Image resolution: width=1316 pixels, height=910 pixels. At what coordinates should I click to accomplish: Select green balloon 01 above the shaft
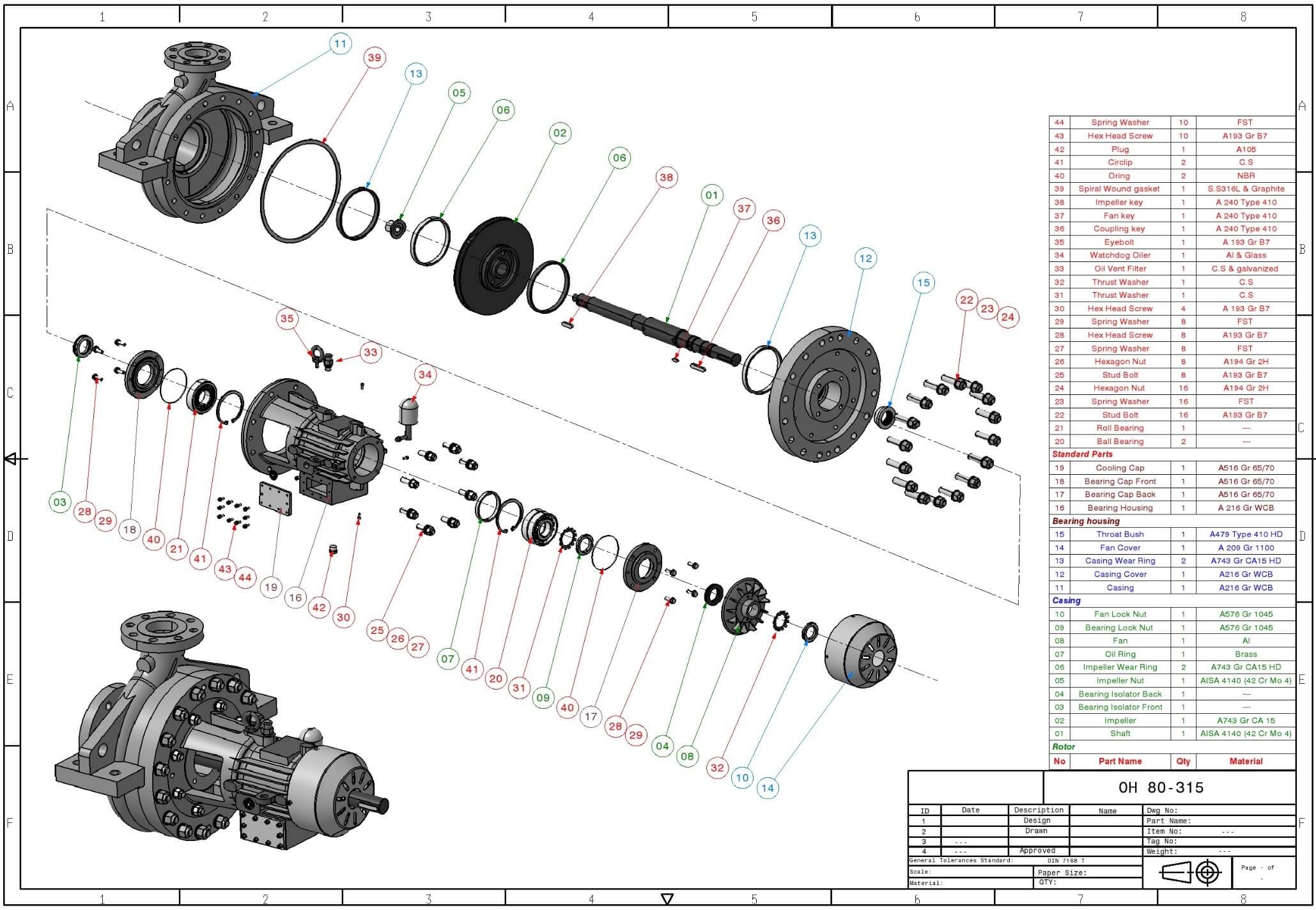pos(712,195)
